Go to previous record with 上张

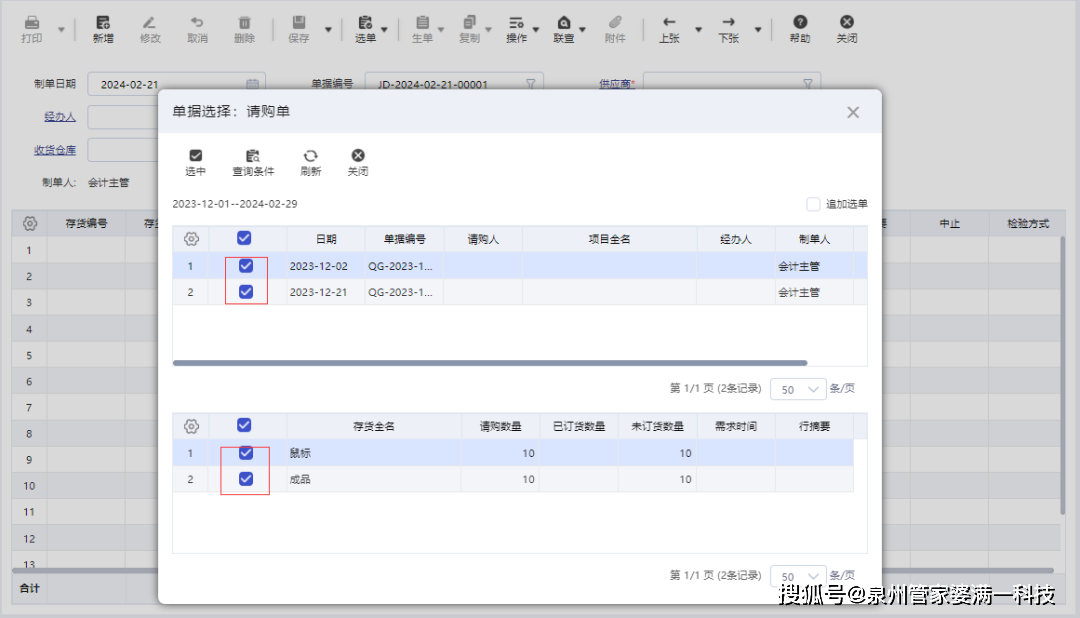tap(669, 30)
